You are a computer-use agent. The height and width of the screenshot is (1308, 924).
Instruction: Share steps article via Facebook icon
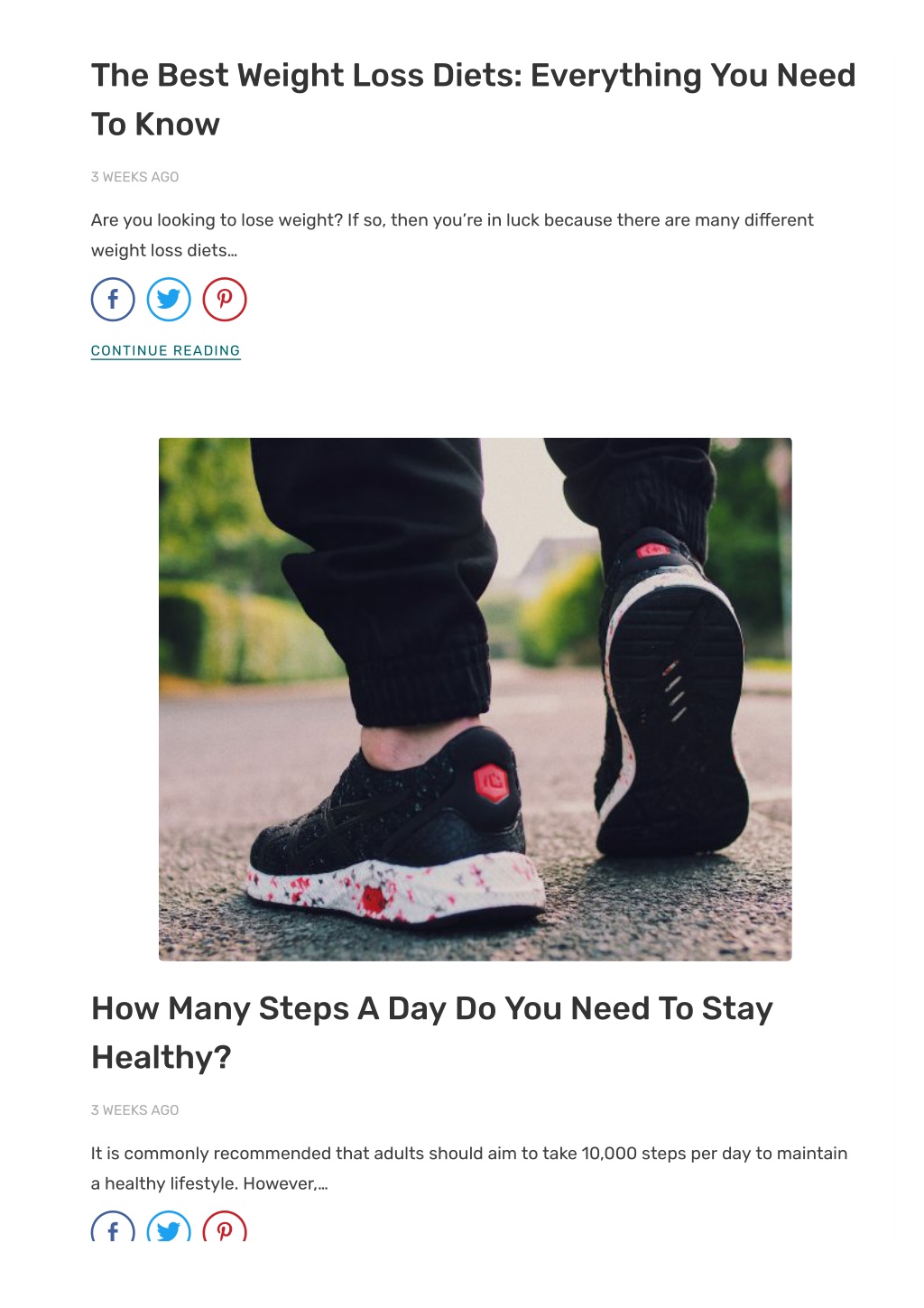[113, 1226]
